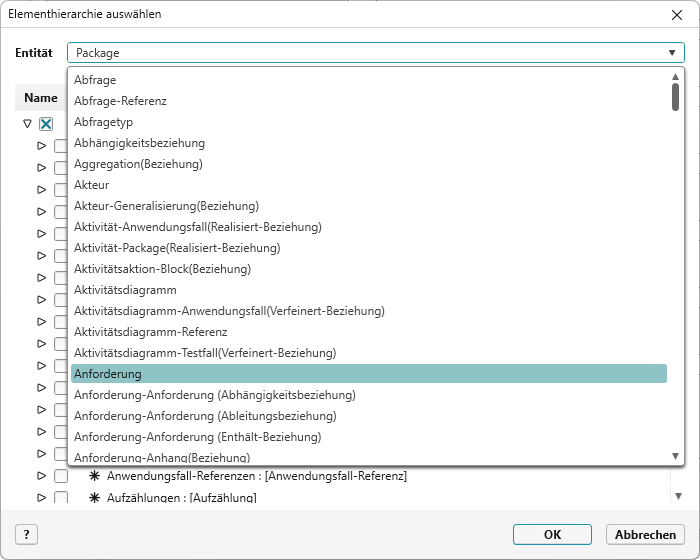Open help with the question mark button

(x=26, y=534)
